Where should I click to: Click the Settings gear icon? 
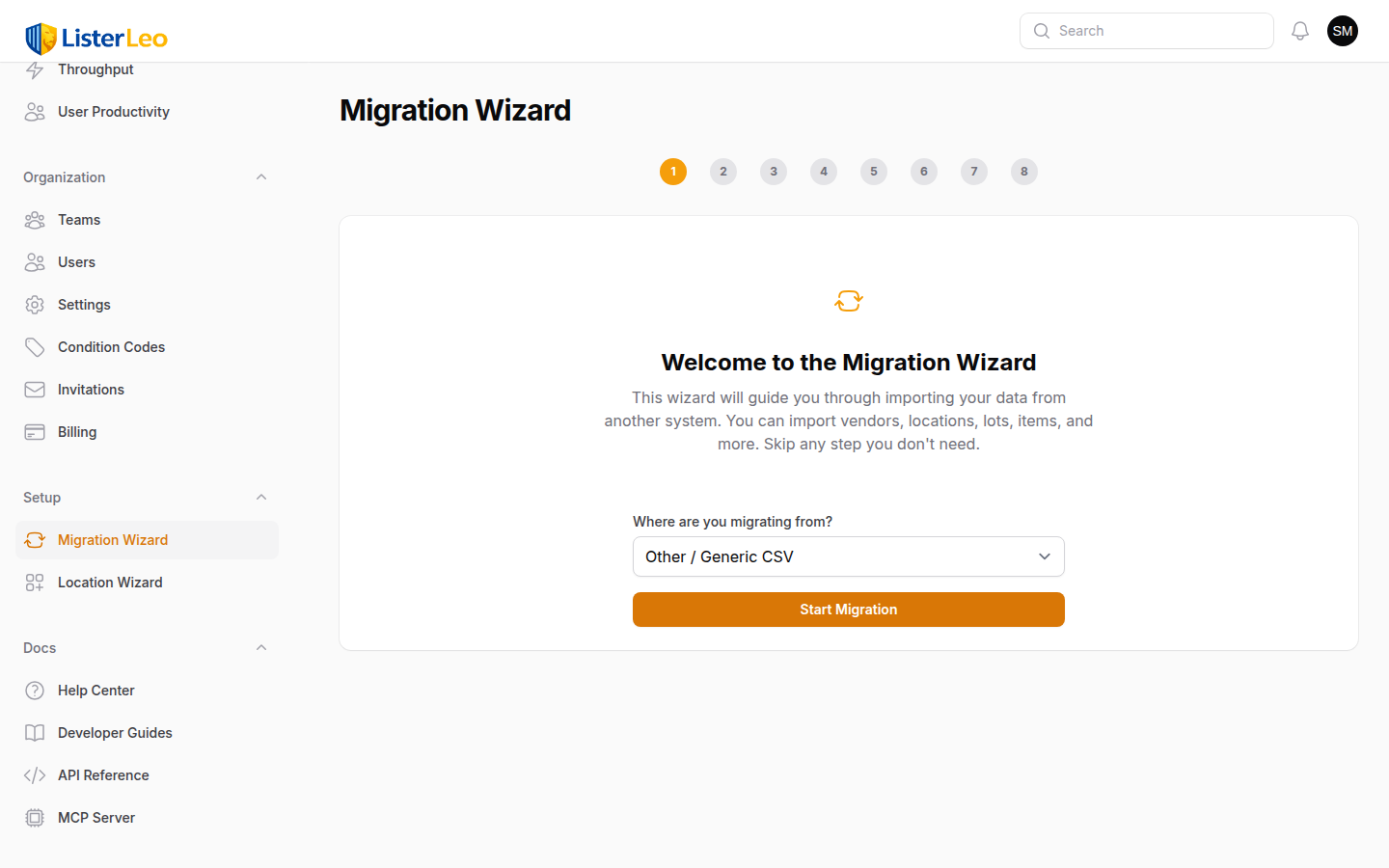[35, 305]
